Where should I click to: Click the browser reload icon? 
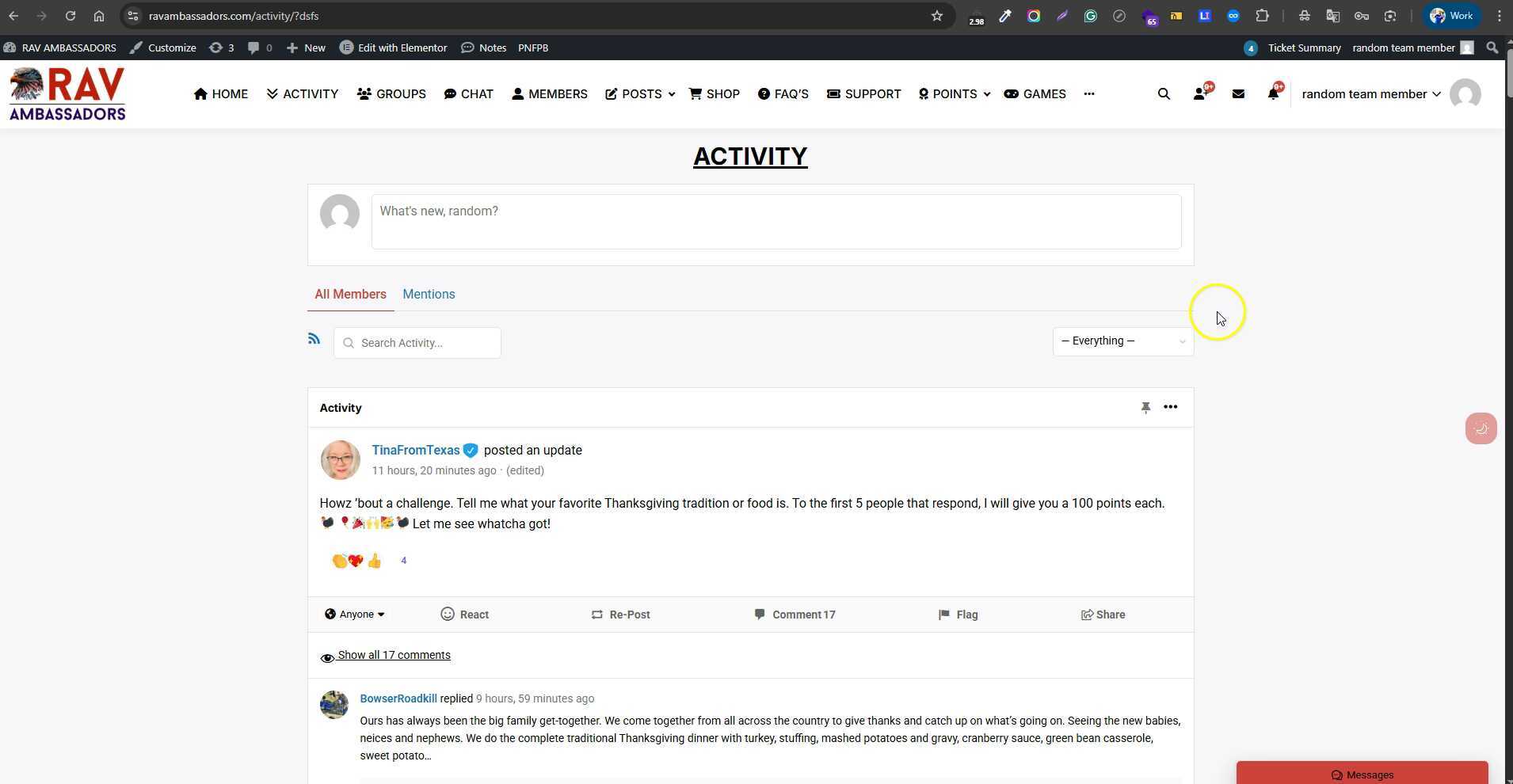click(x=71, y=16)
